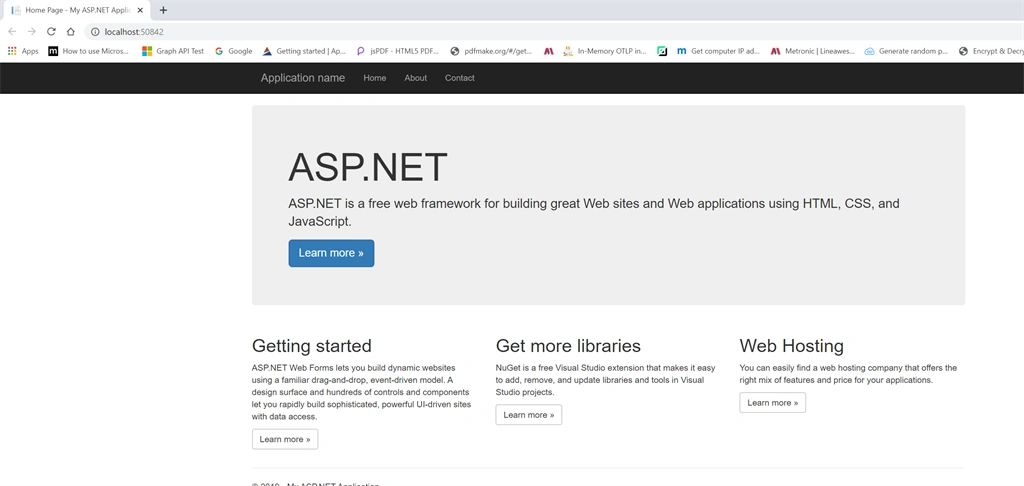
Task: Click the browser forward arrow
Action: [x=31, y=31]
